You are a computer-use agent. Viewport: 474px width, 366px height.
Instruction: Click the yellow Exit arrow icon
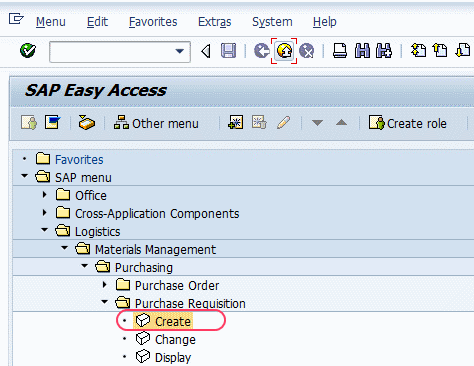(284, 51)
